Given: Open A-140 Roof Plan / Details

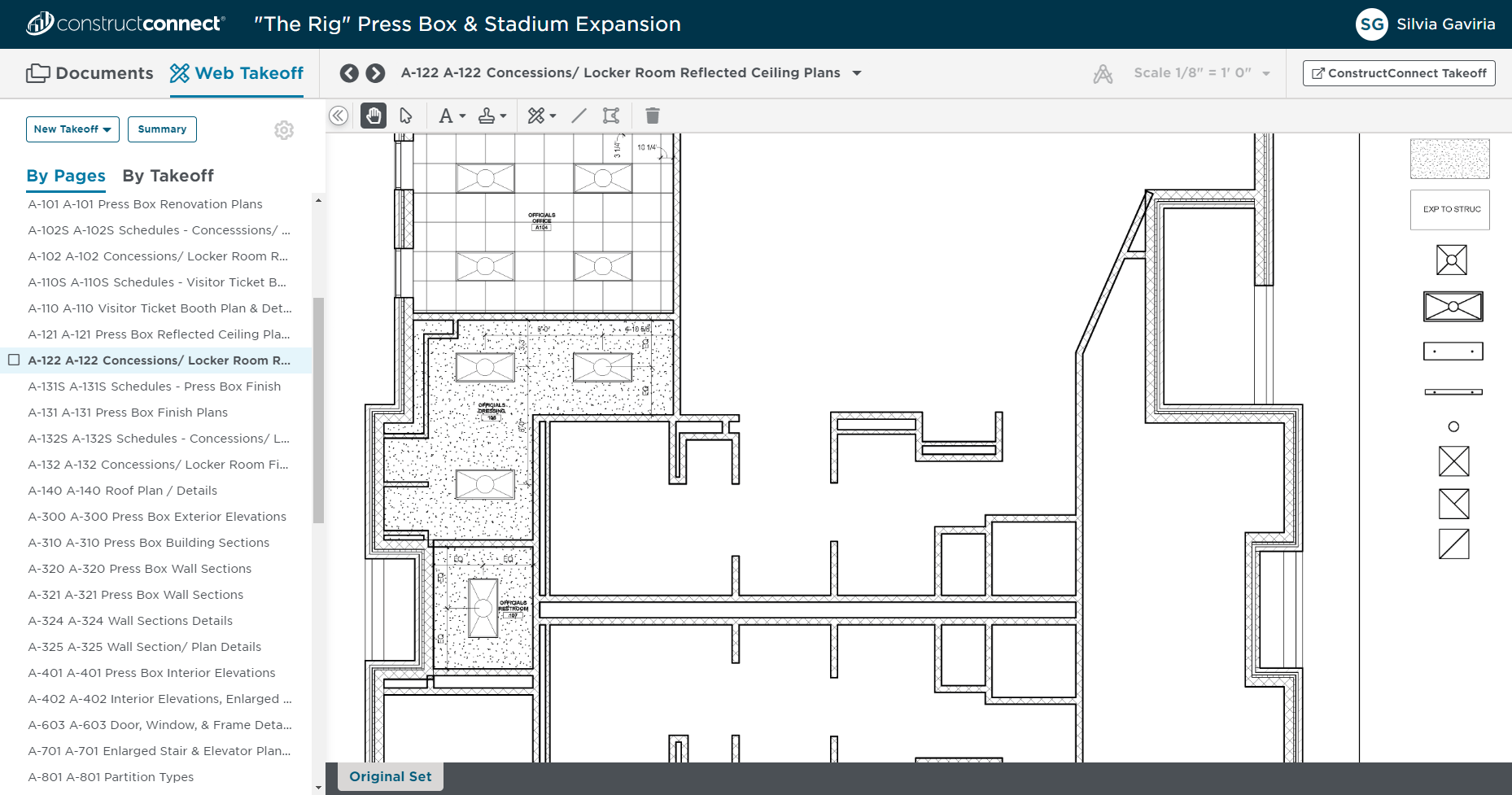Looking at the screenshot, I should [122, 491].
